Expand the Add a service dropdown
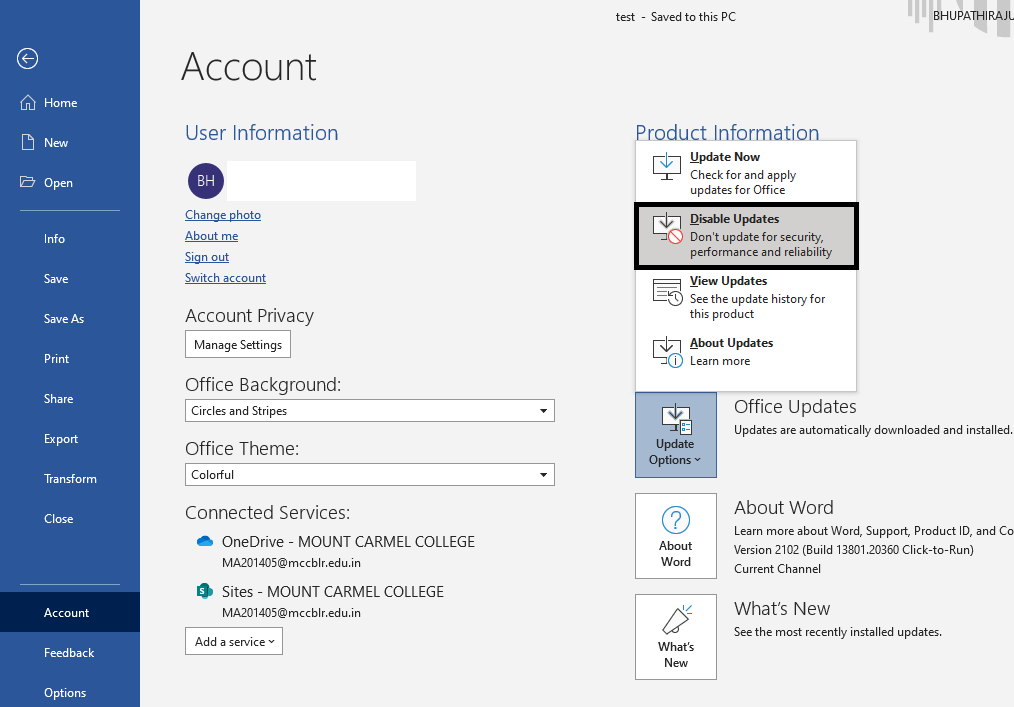This screenshot has height=707, width=1014. pyautogui.click(x=233, y=642)
